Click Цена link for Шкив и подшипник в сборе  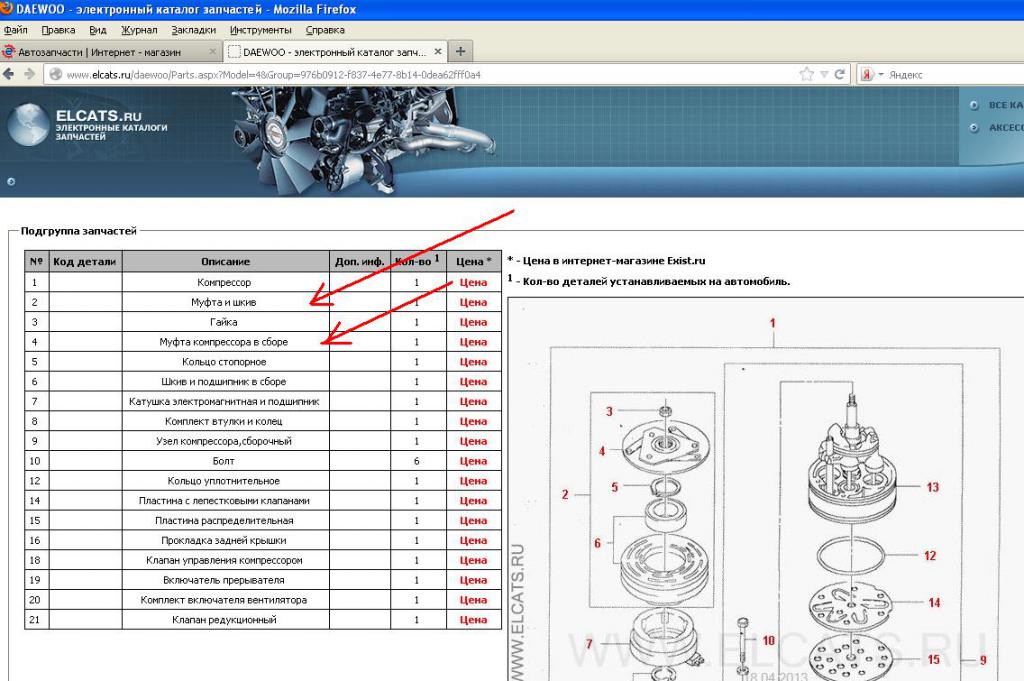tap(473, 382)
